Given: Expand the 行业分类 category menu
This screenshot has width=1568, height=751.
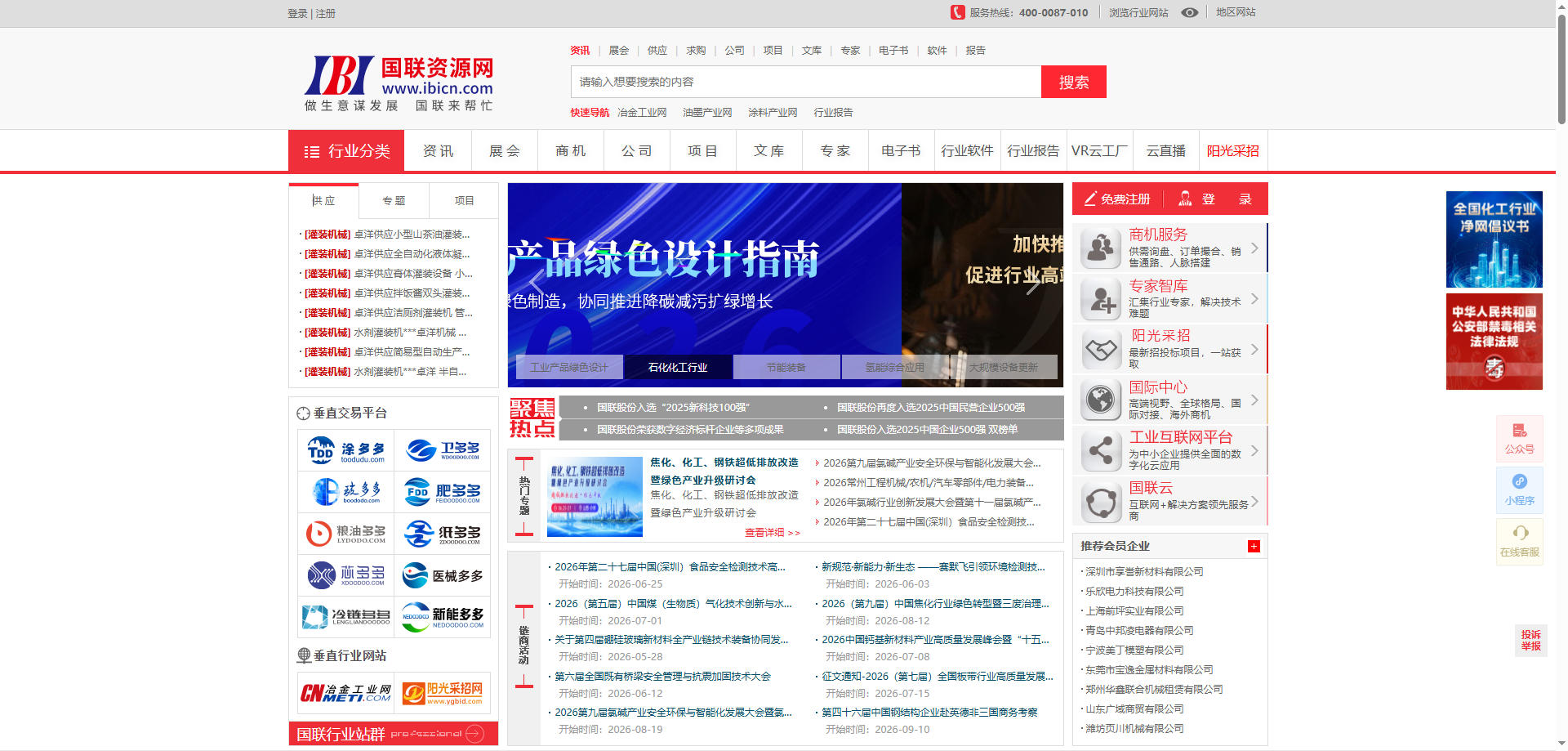Looking at the screenshot, I should point(346,151).
